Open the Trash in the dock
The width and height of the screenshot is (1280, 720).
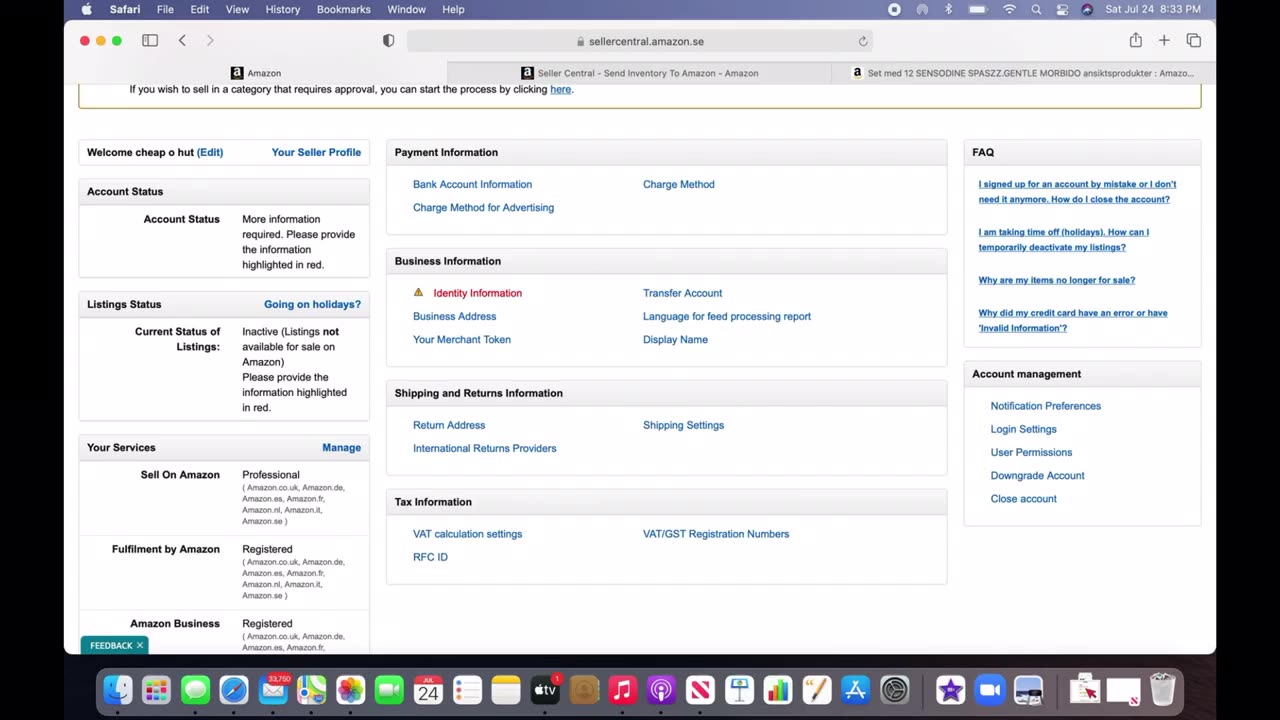[1162, 690]
